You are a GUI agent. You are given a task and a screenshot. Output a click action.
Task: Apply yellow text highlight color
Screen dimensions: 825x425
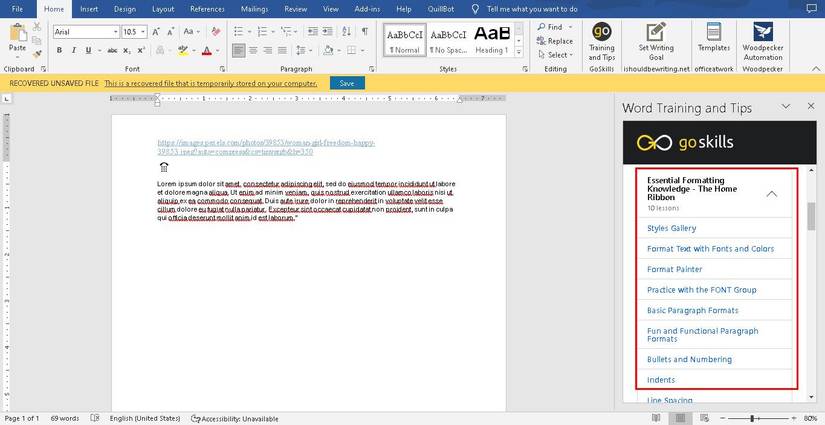tap(183, 50)
